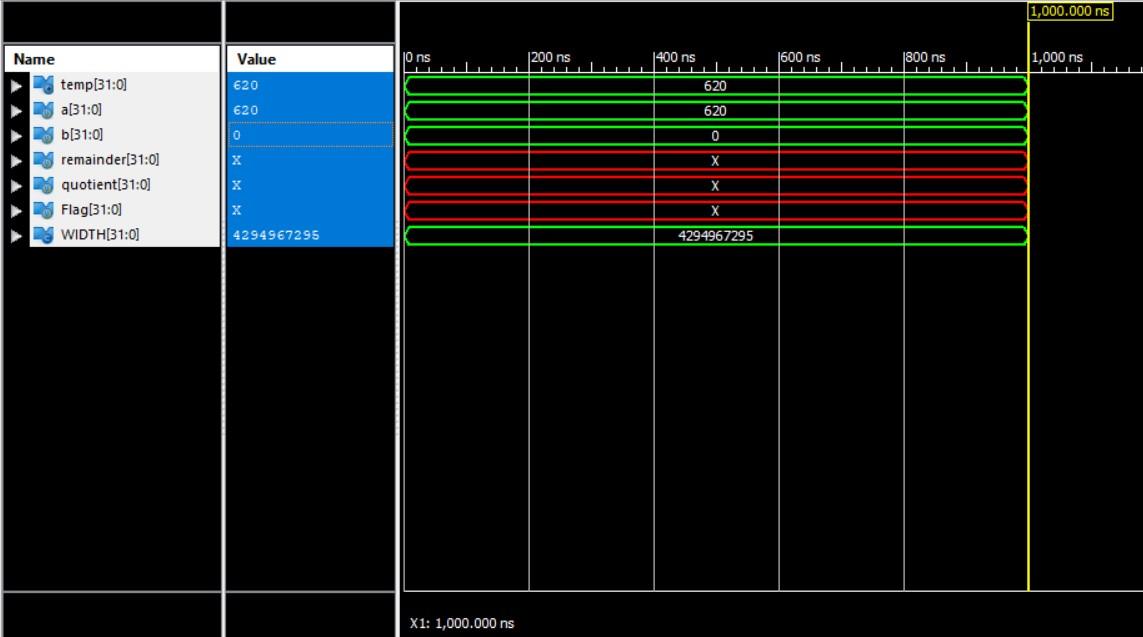Click the temp waveform showing 620

(x=716, y=86)
